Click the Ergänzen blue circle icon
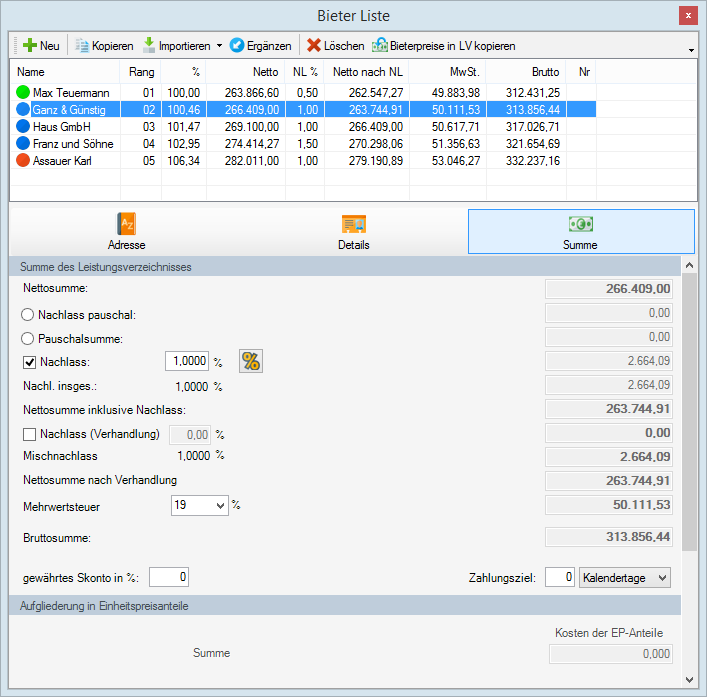 pos(237,46)
